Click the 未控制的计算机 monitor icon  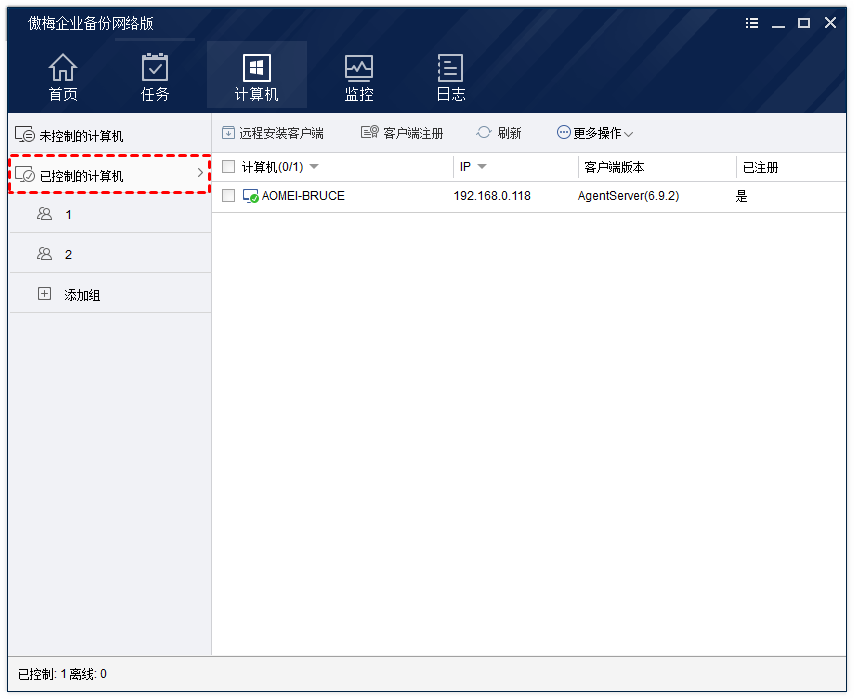pyautogui.click(x=25, y=135)
